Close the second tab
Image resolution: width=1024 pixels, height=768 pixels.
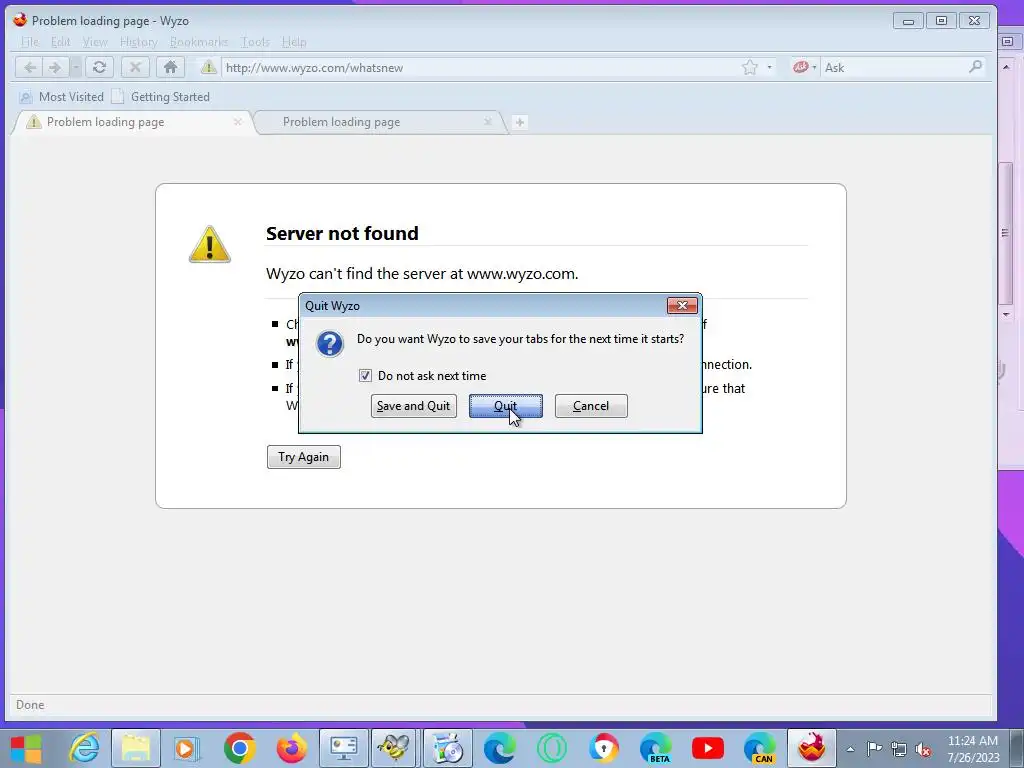coord(488,122)
